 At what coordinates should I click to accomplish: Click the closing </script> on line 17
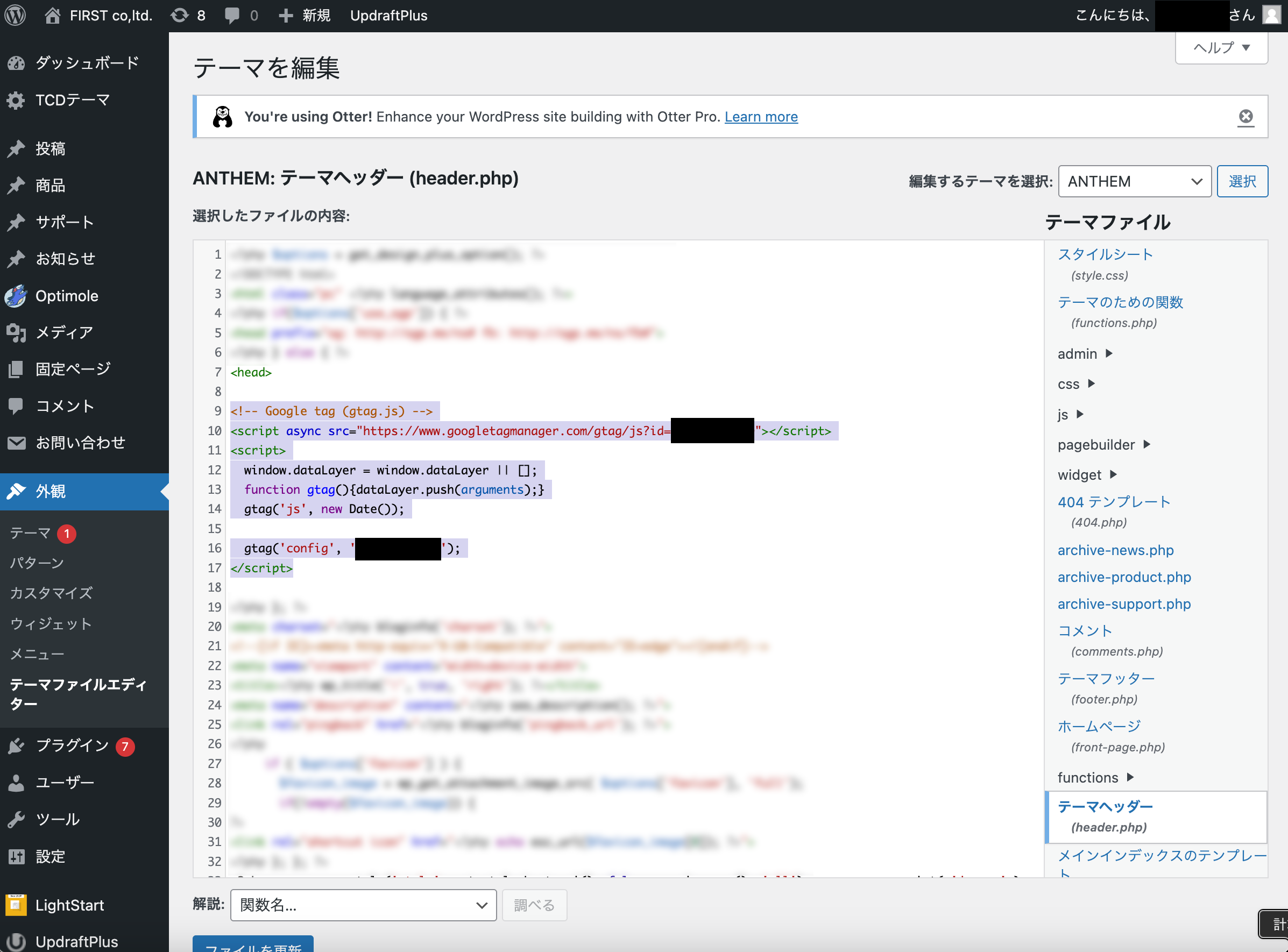261,568
